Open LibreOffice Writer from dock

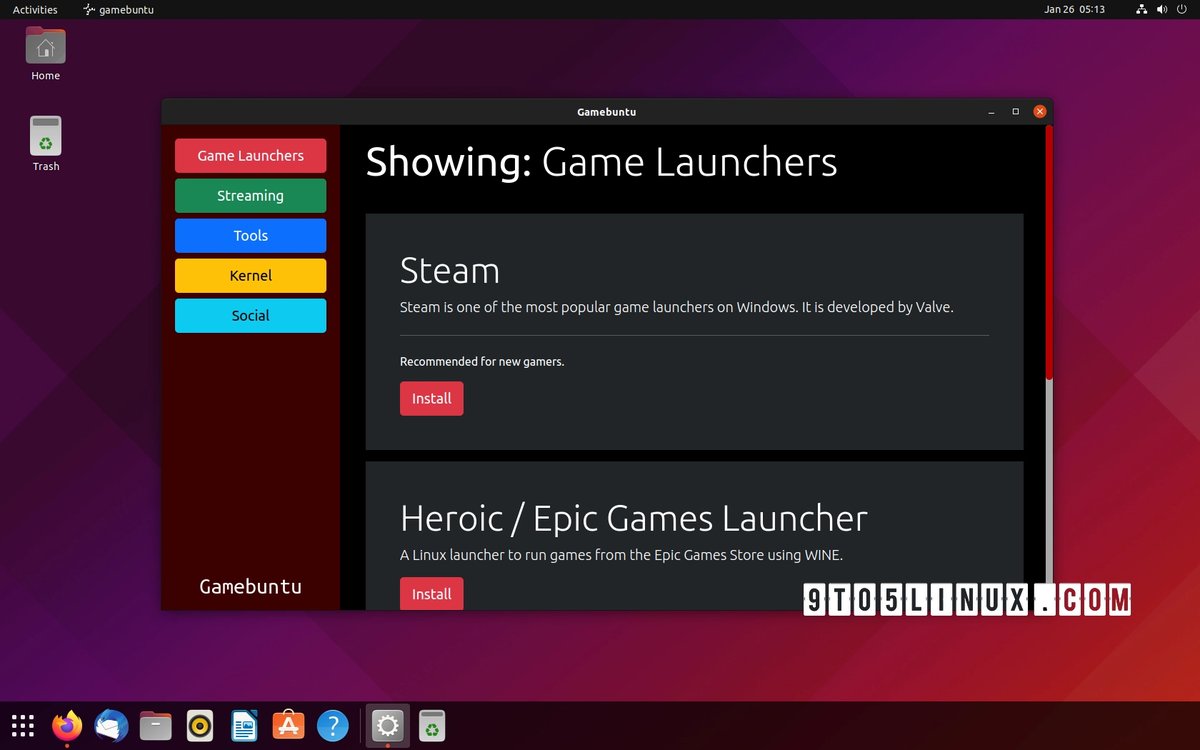coord(244,726)
